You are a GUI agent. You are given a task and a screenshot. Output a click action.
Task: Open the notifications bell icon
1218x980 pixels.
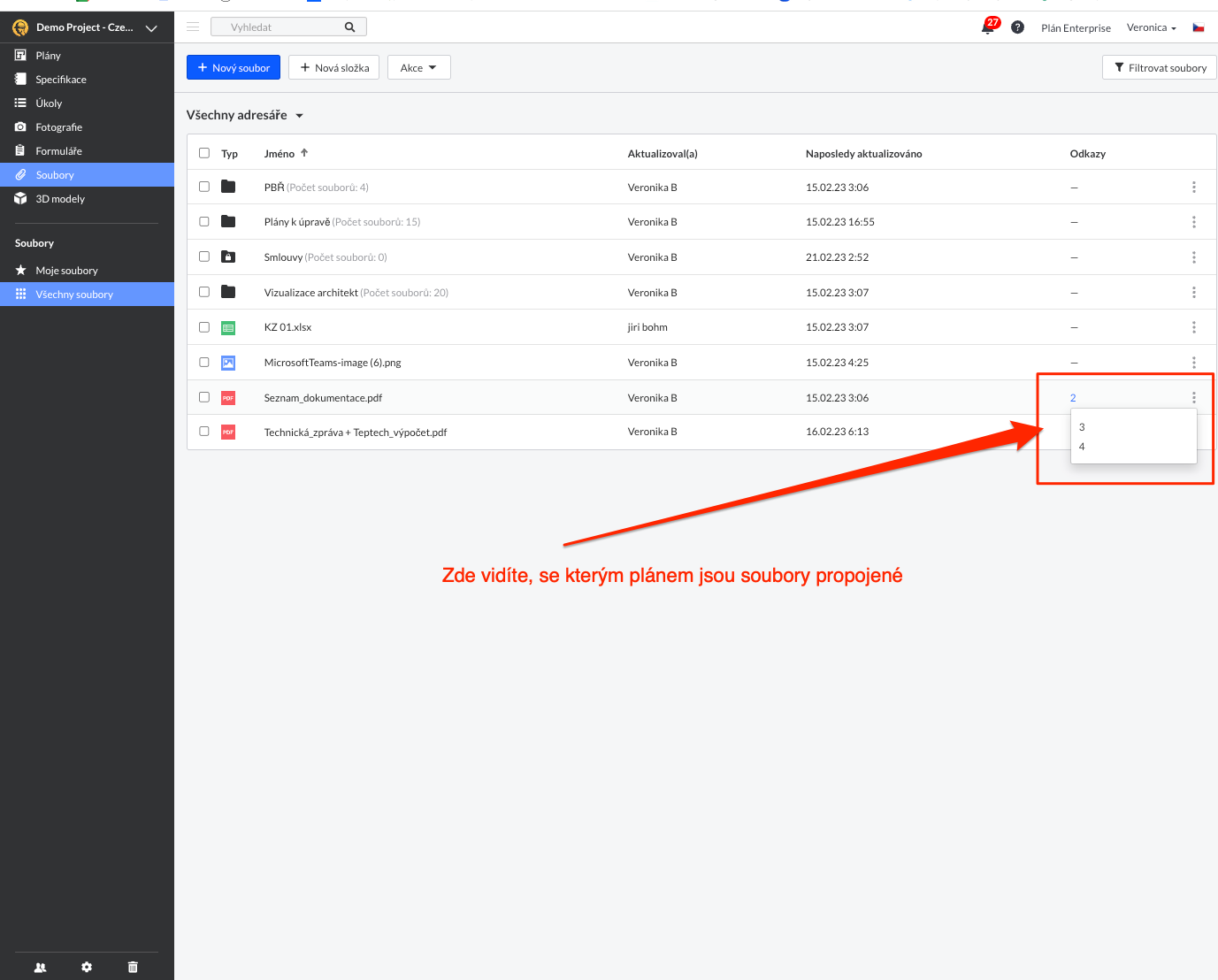point(987,27)
